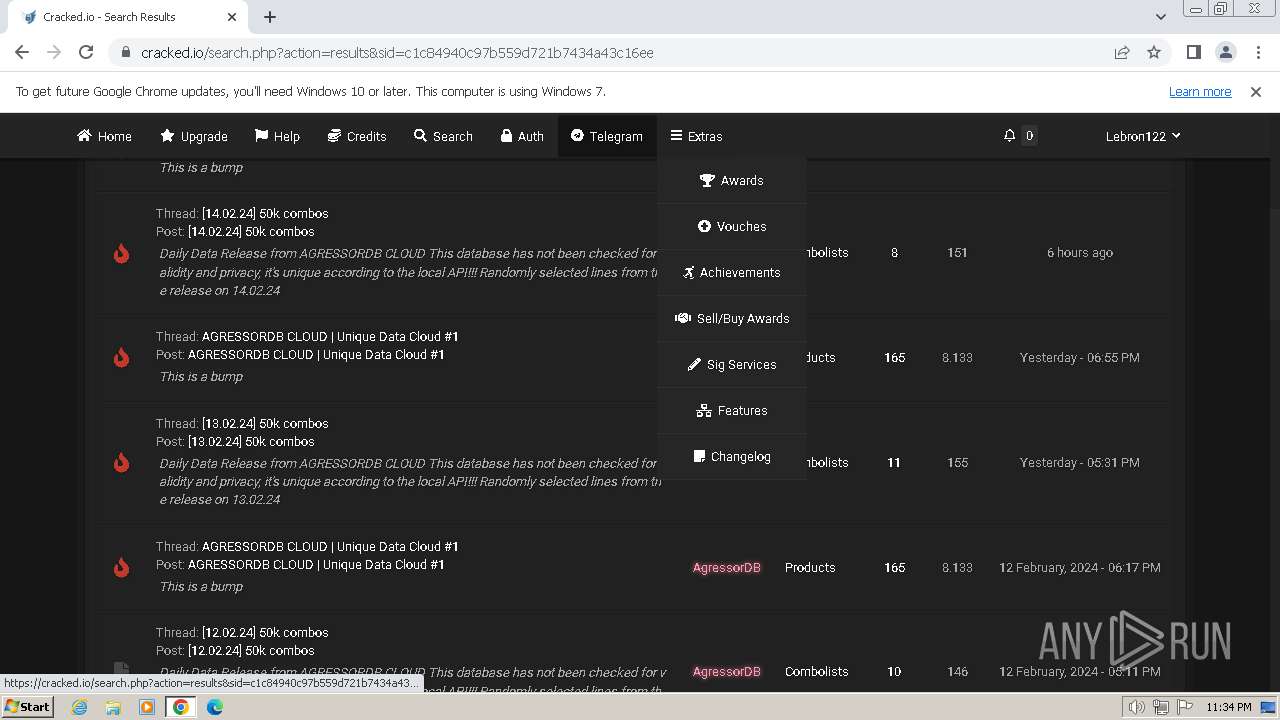Go back using browser back arrow

tap(22, 52)
